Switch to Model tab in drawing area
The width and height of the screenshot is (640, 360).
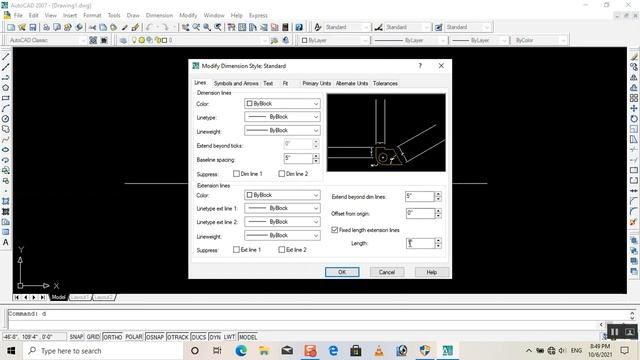58,297
